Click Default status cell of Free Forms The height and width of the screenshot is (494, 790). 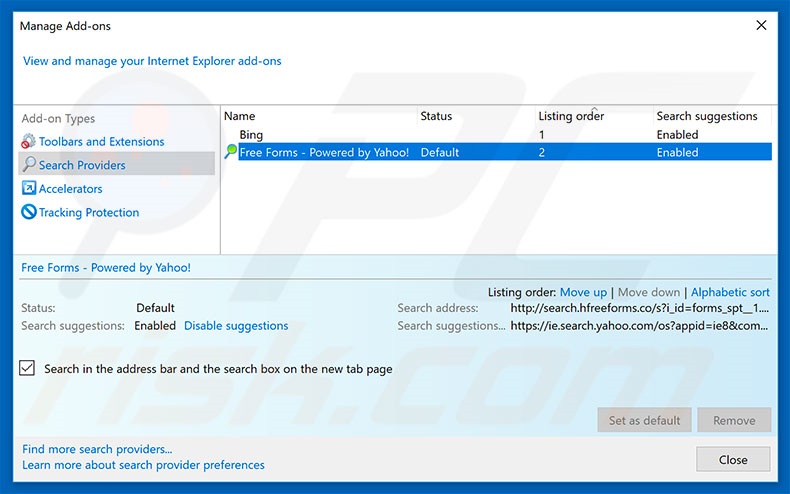[439, 152]
